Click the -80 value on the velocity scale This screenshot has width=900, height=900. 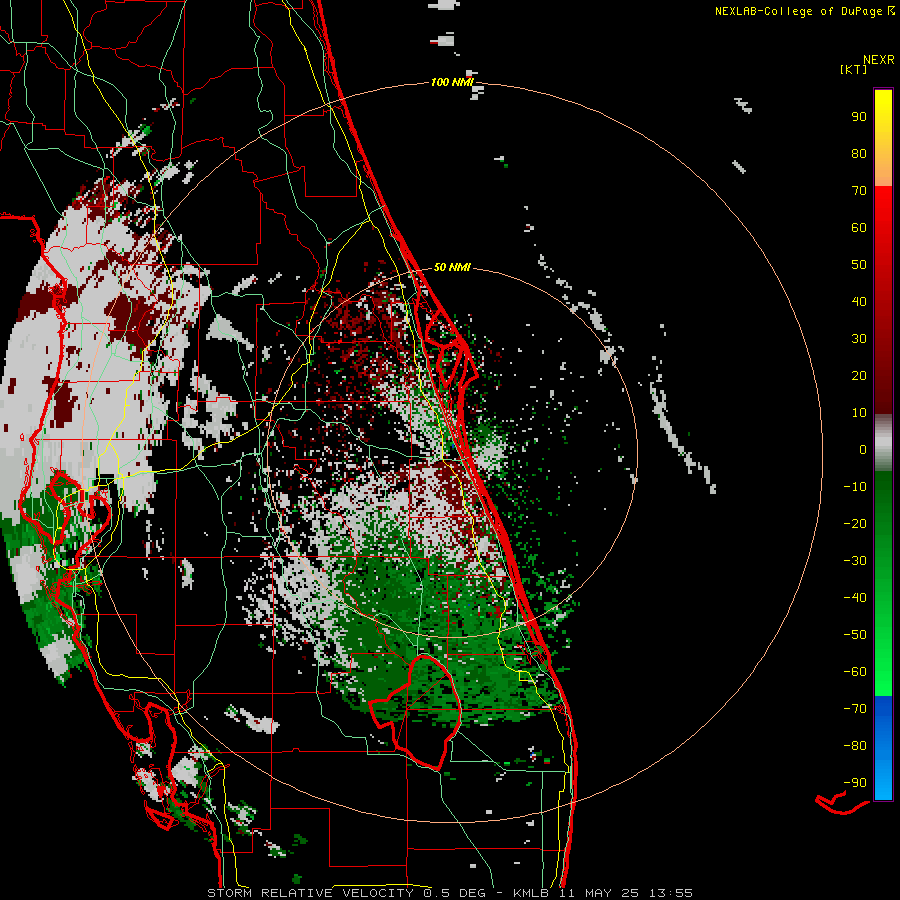[x=855, y=746]
